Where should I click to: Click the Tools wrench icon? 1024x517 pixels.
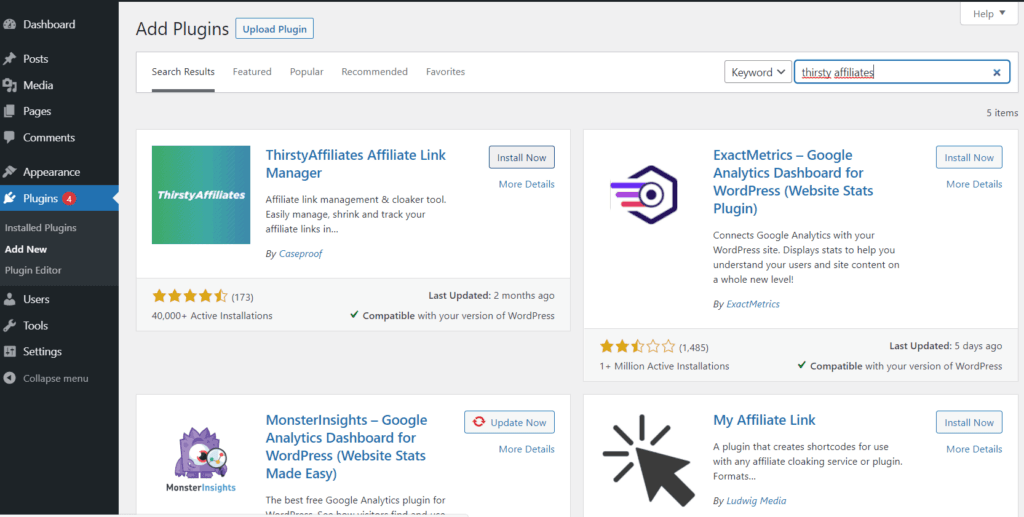pos(9,326)
